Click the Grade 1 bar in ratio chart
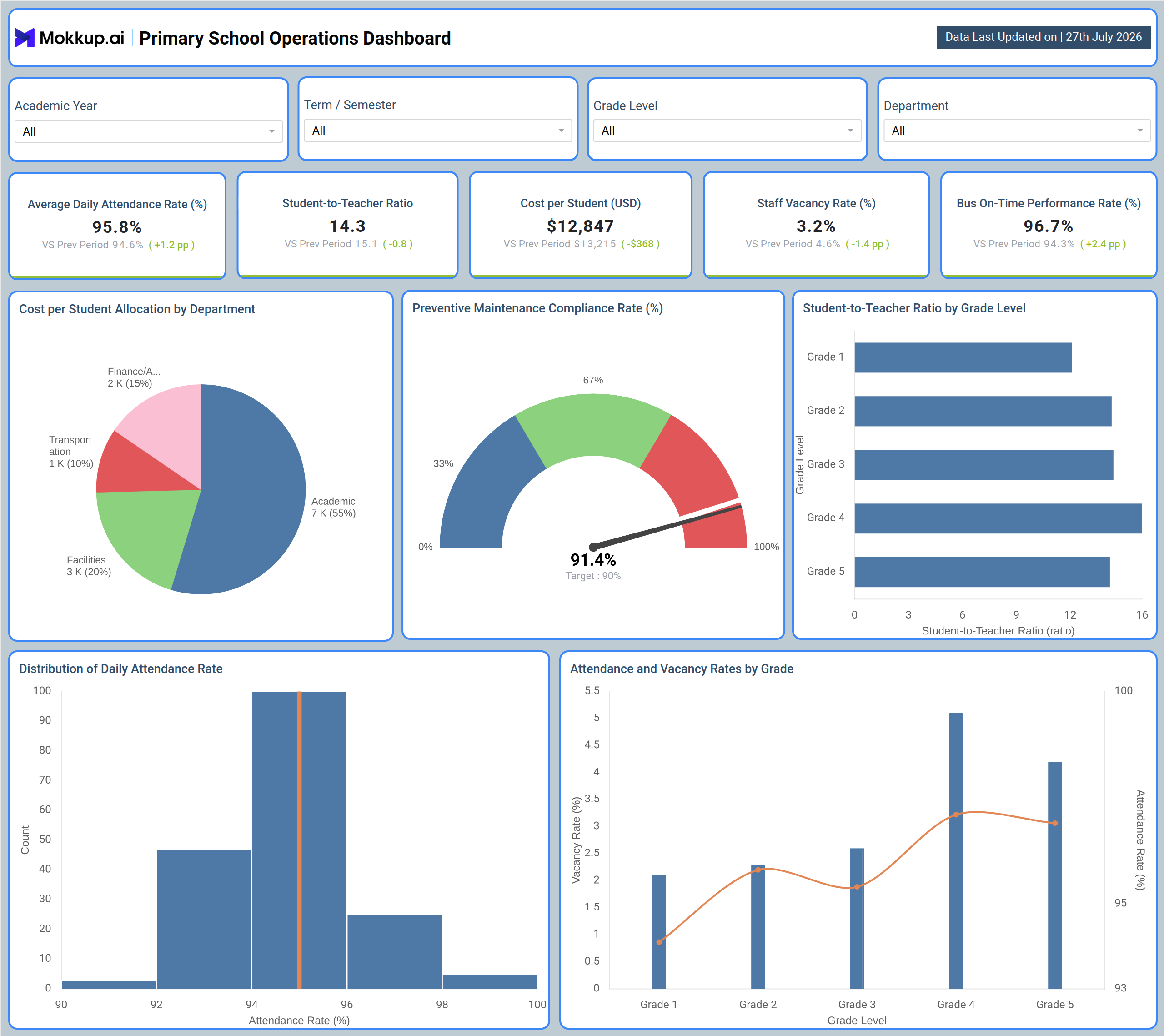This screenshot has height=1036, width=1164. point(963,357)
